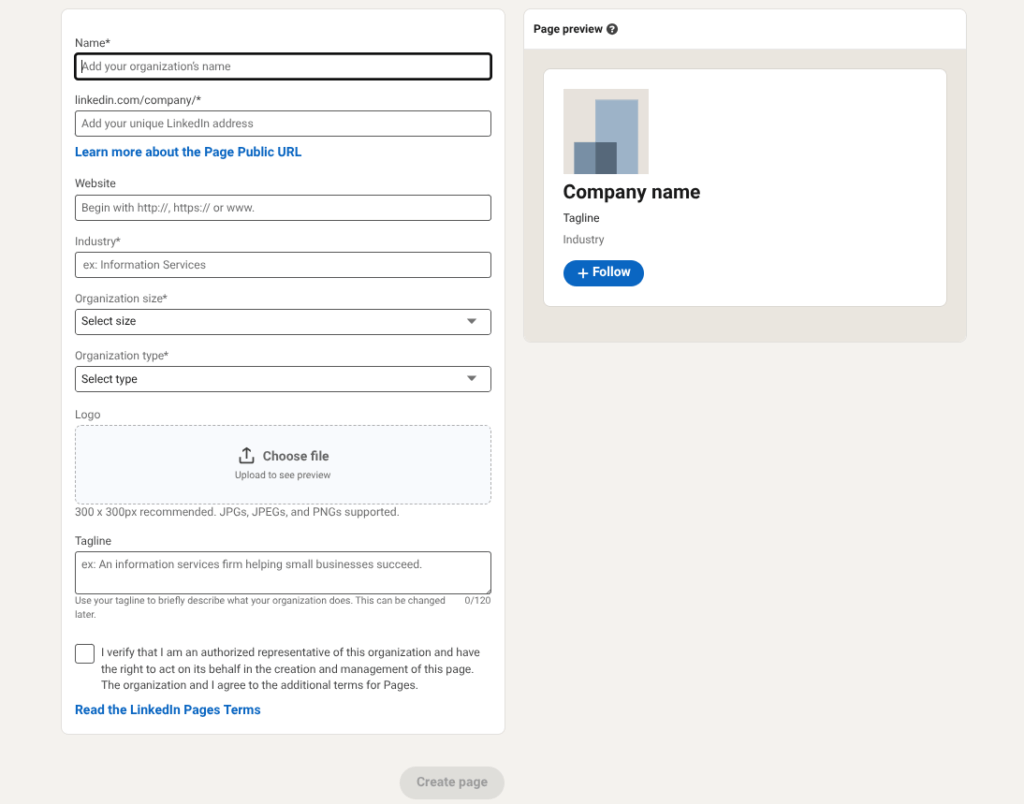
Task: Check the authorized representative verification checkbox
Action: click(84, 653)
